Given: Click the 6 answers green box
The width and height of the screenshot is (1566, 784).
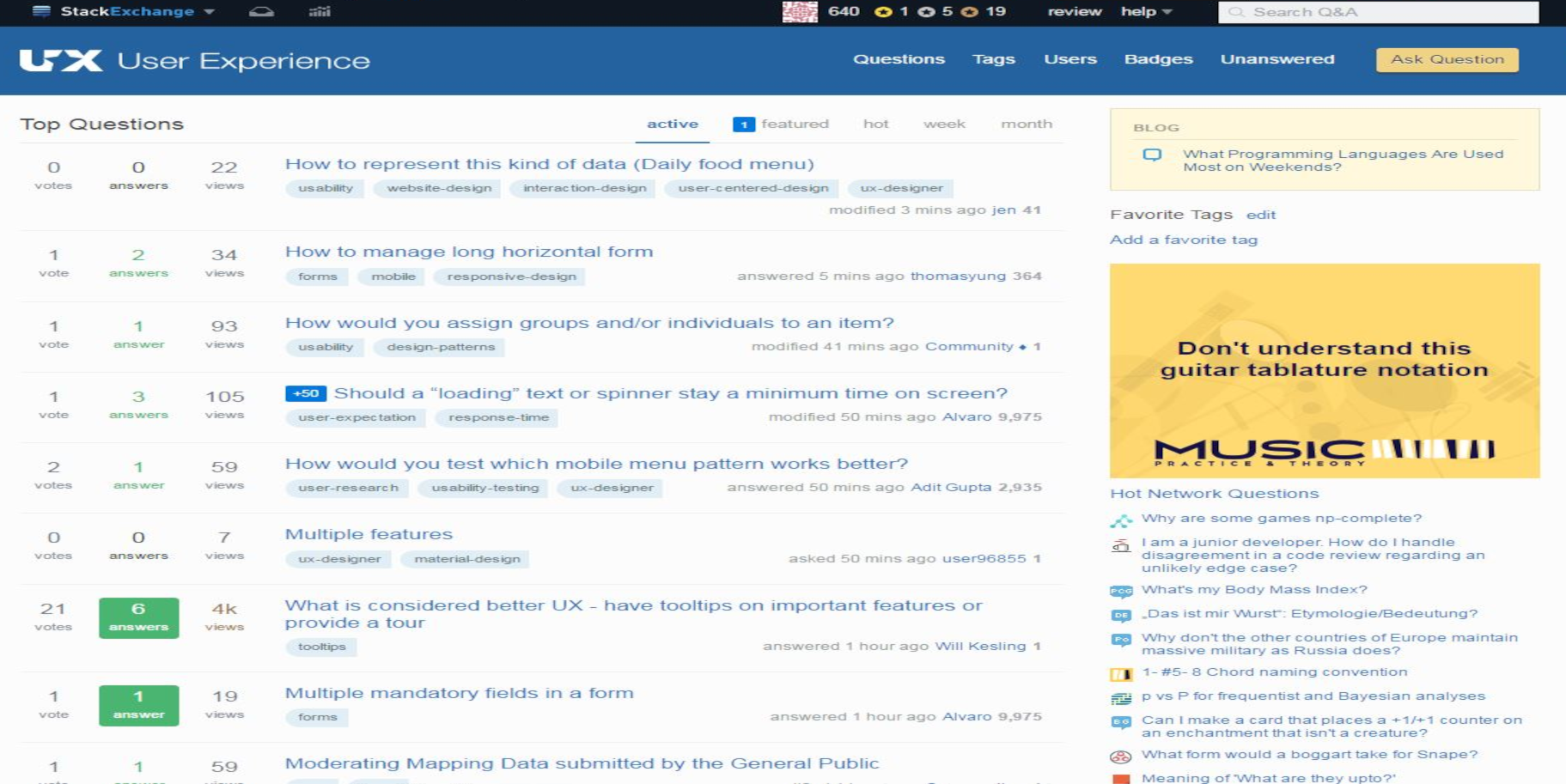Looking at the screenshot, I should [x=139, y=617].
